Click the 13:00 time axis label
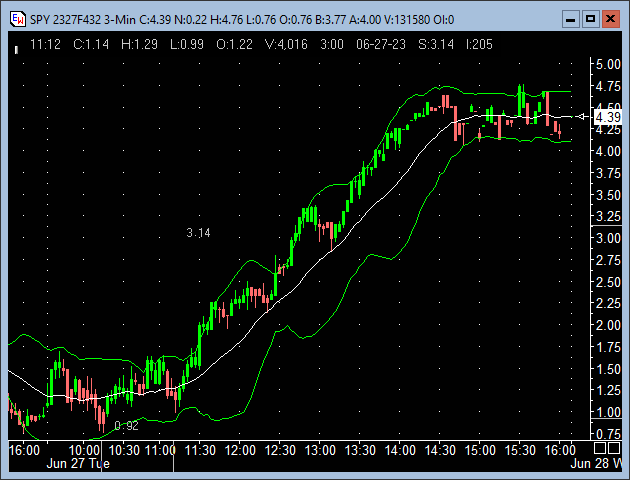The image size is (630, 480). [320, 450]
